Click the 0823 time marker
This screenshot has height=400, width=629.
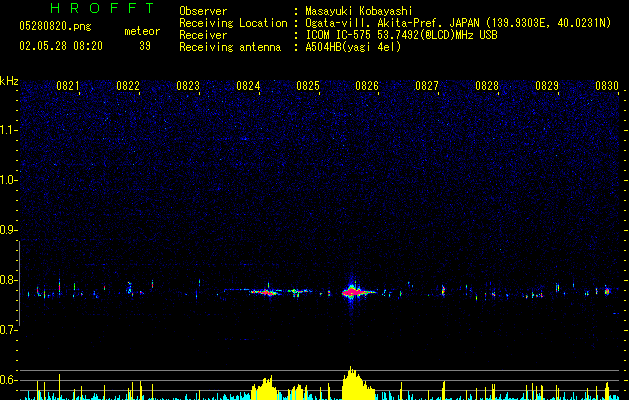point(188,86)
